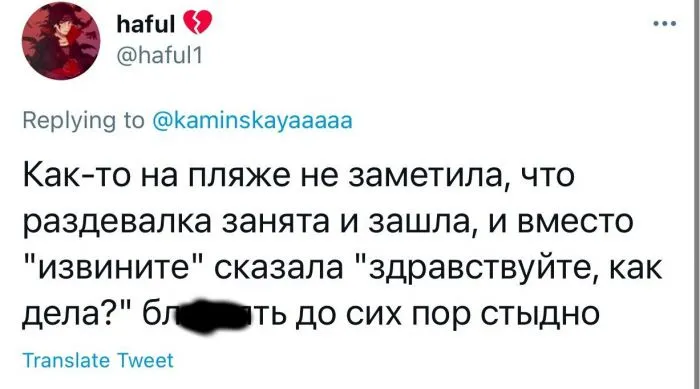
Task: Open the @kaminskayaaaaa profile link
Action: tap(252, 121)
